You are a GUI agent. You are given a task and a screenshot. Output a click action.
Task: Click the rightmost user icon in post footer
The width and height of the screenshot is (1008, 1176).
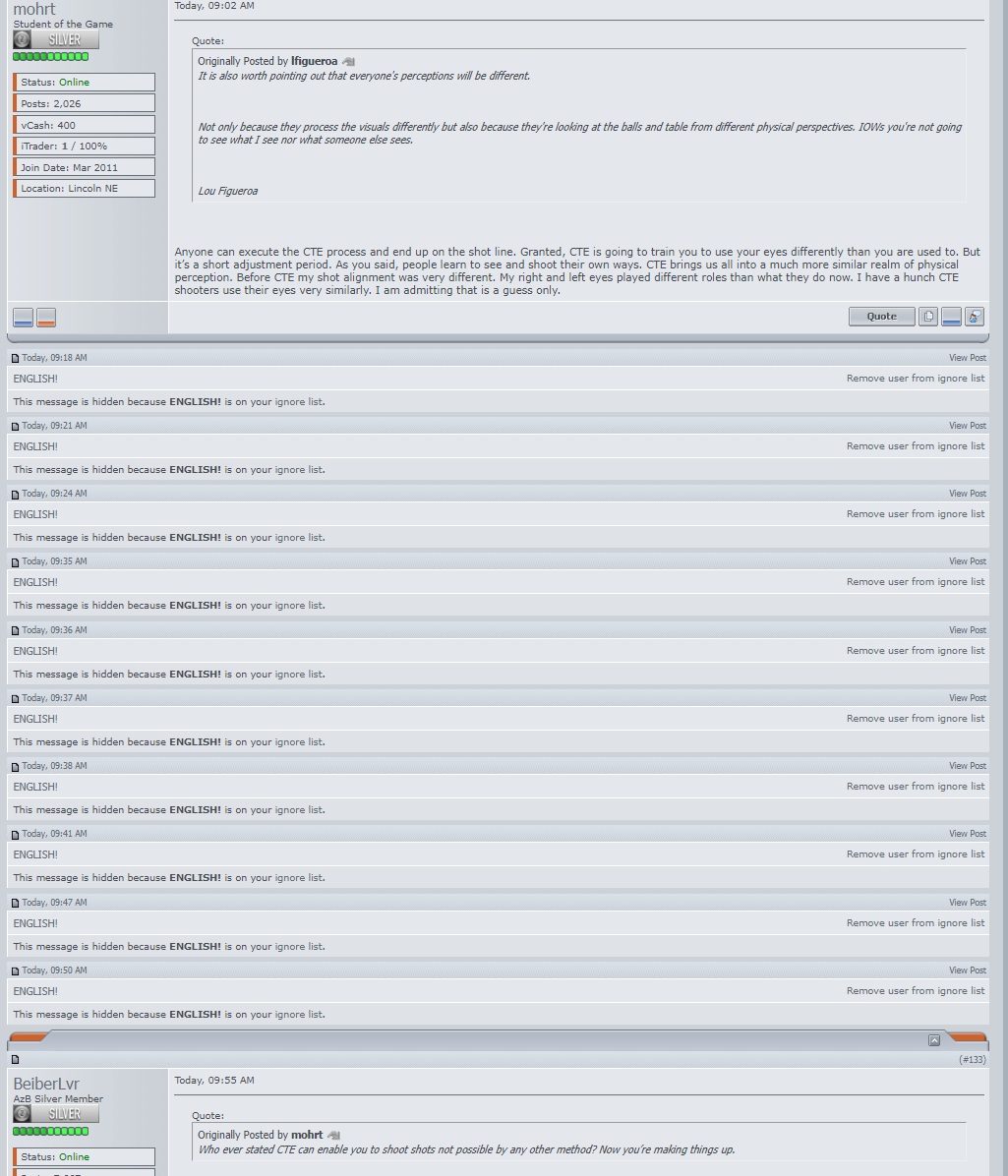[975, 317]
